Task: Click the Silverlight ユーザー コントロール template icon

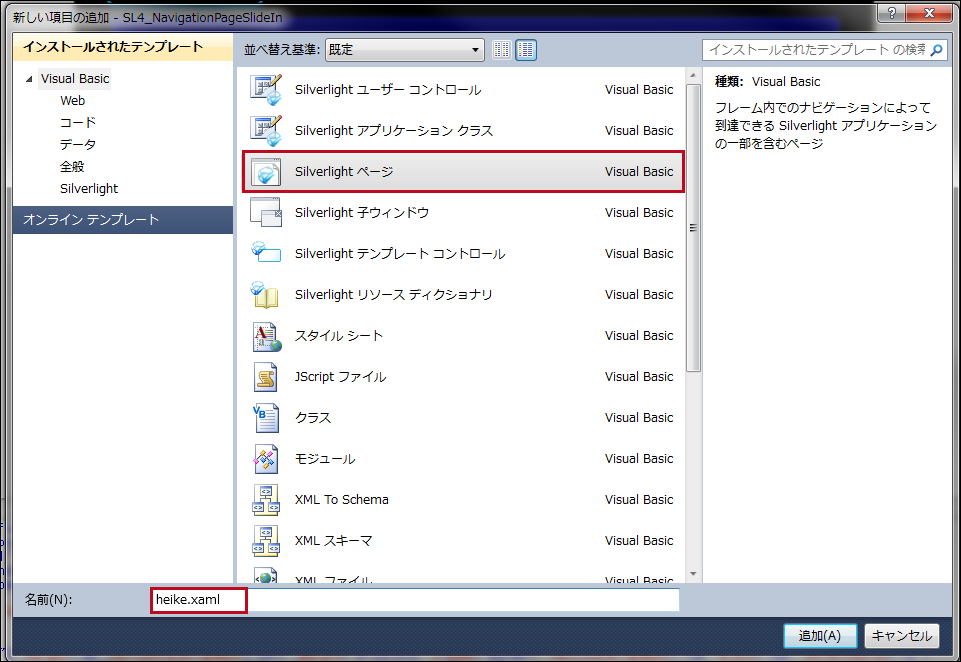Action: [266, 89]
